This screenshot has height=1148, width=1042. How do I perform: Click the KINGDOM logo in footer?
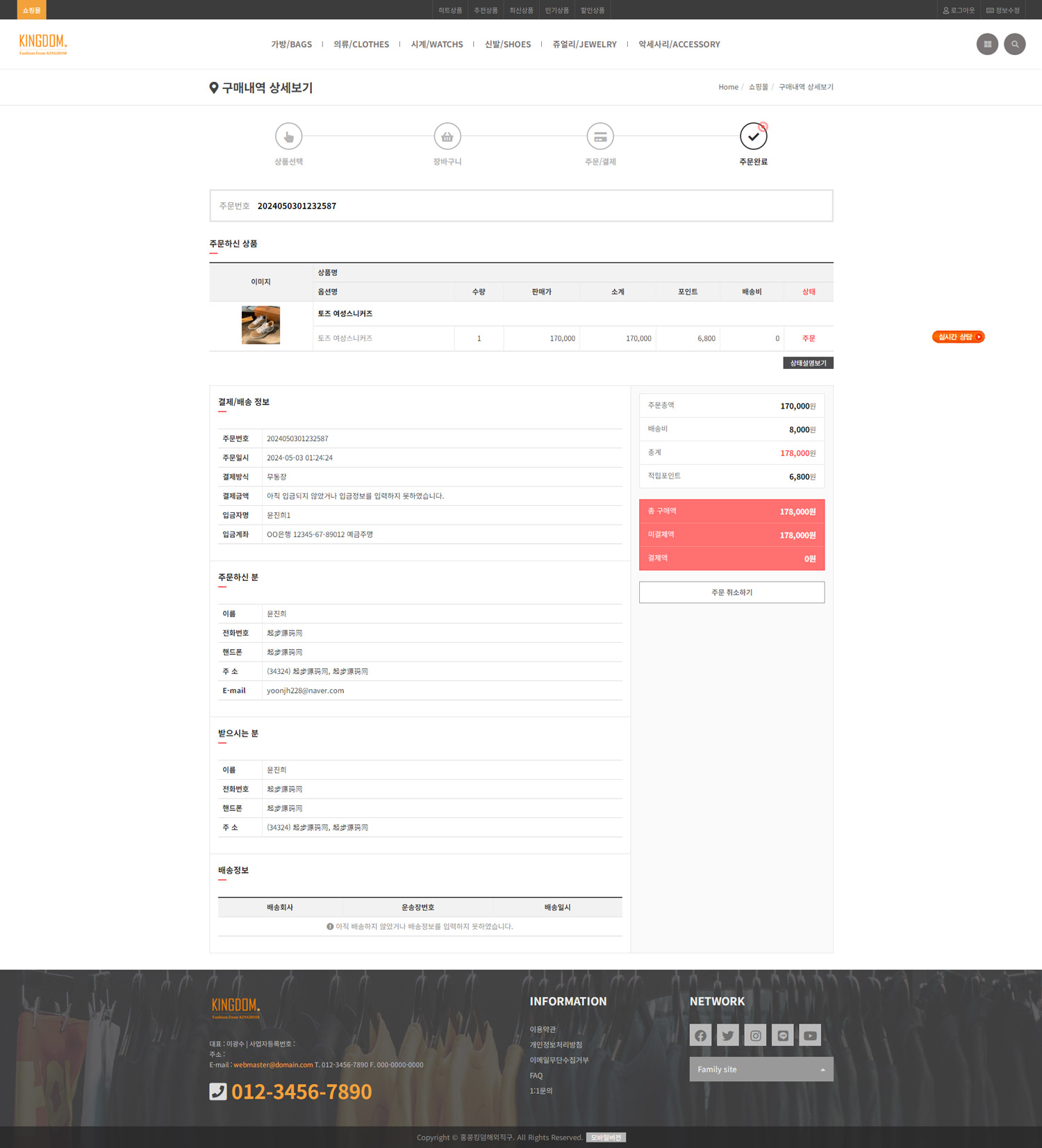(x=236, y=1008)
